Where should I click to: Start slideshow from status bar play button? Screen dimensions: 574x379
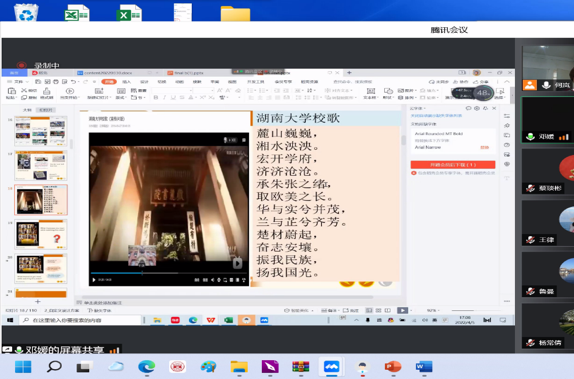point(402,310)
